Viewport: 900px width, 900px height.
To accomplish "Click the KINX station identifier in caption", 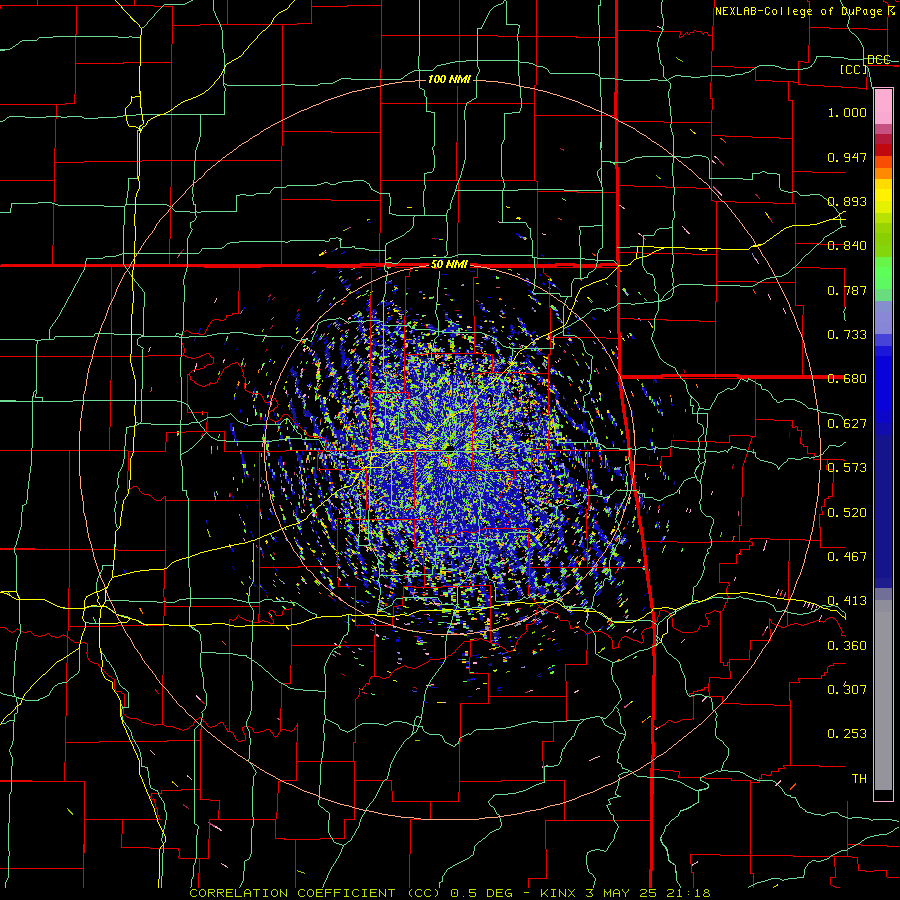I will click(x=558, y=893).
